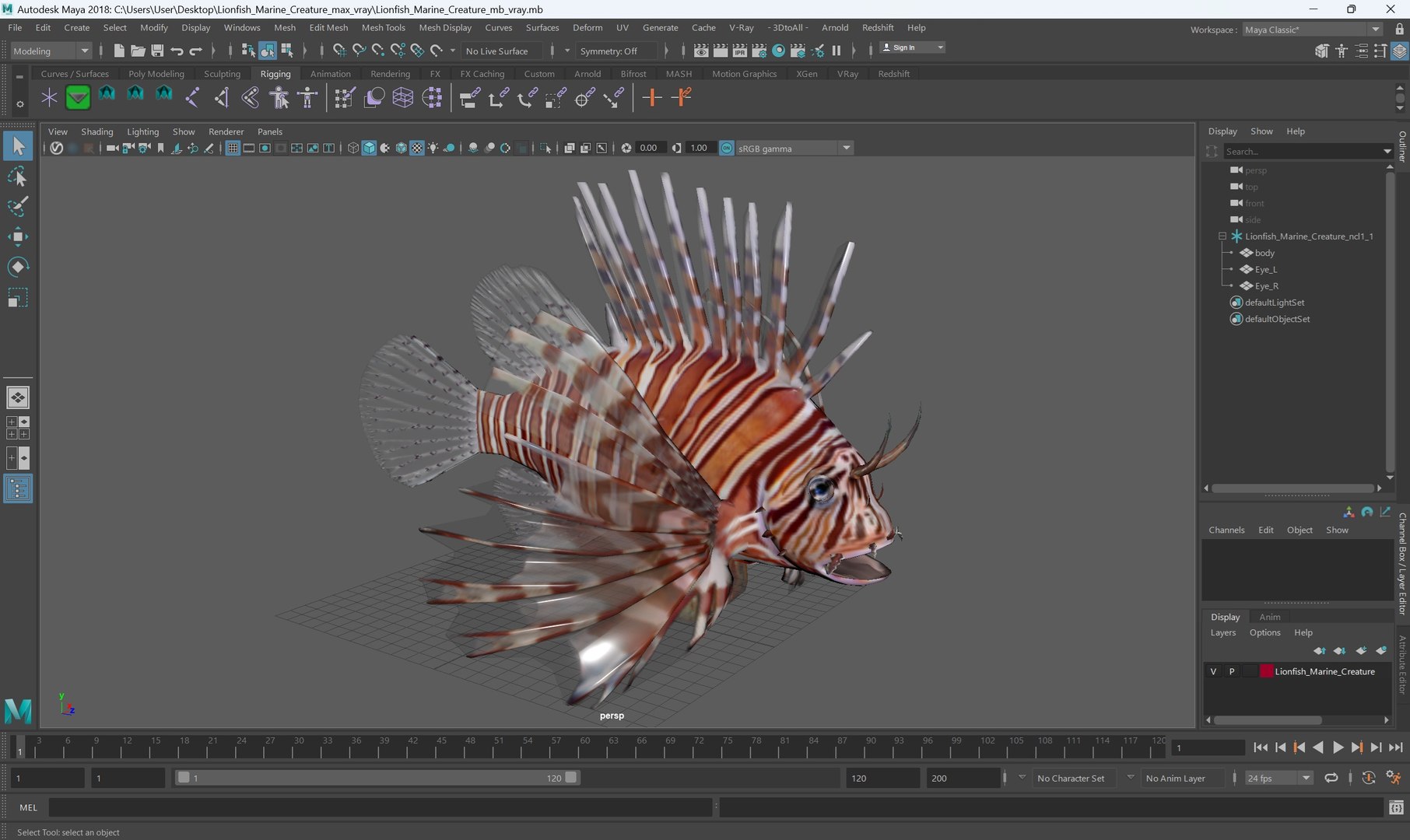Pick the Scale tool in the toolbox
Image resolution: width=1410 pixels, height=840 pixels.
17,298
